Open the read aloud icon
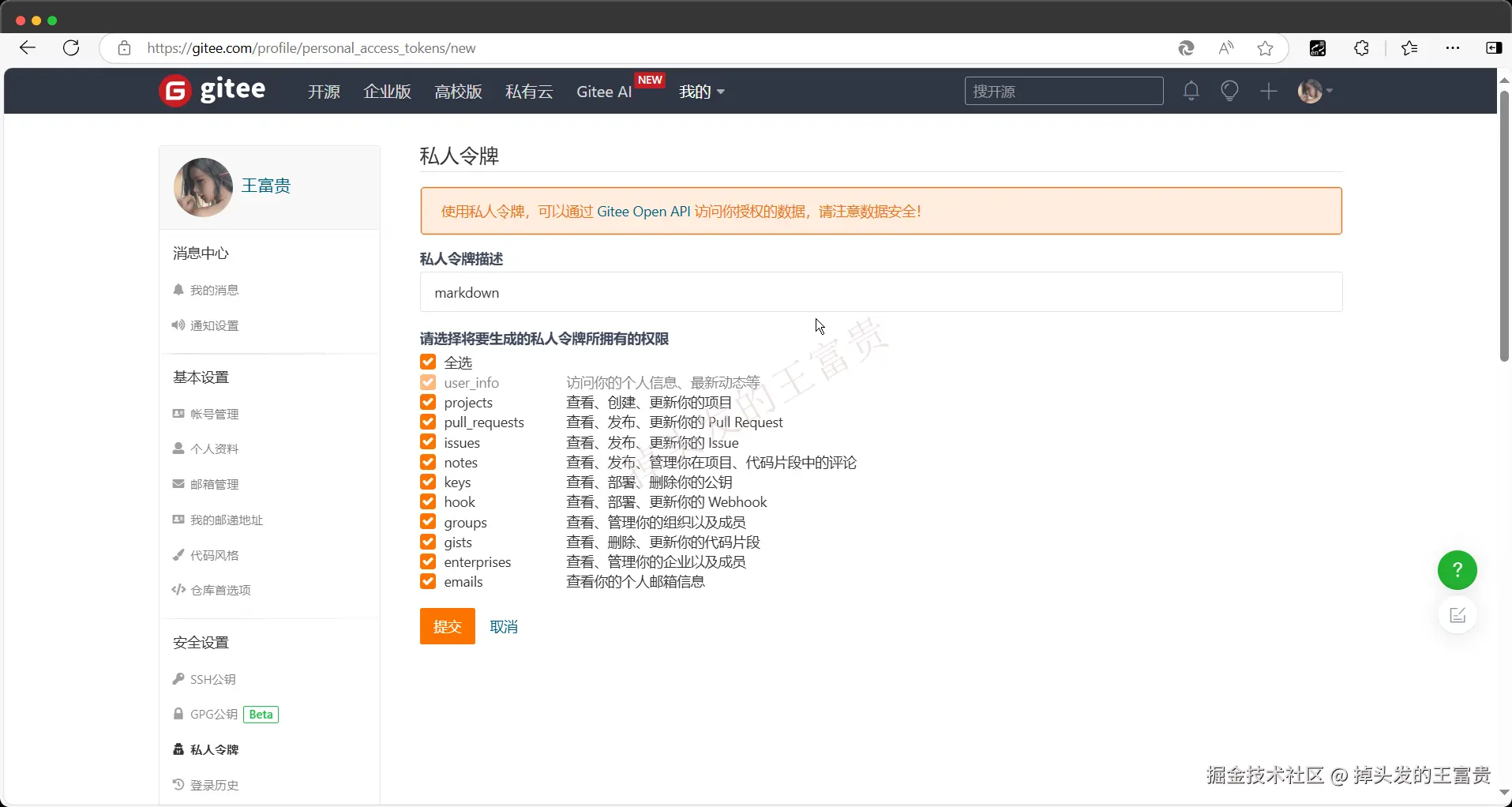 [x=1226, y=48]
